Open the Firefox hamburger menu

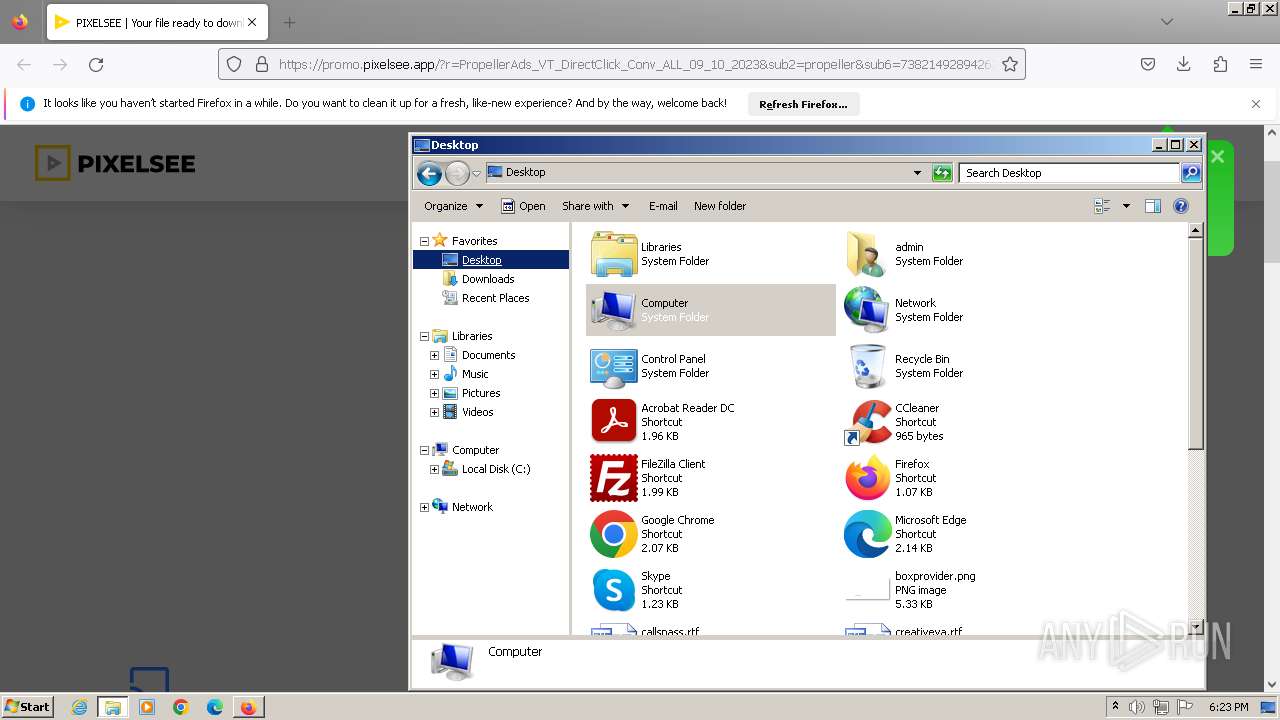tap(1256, 64)
